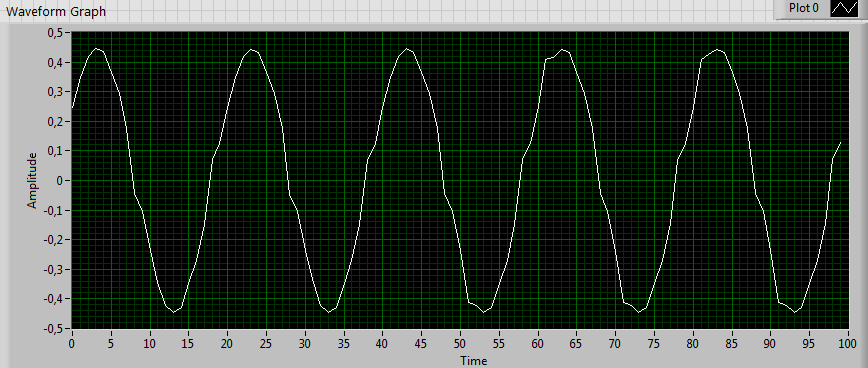
Task: Click the -0,1 tick on the Amplitude scale
Action: 54,210
